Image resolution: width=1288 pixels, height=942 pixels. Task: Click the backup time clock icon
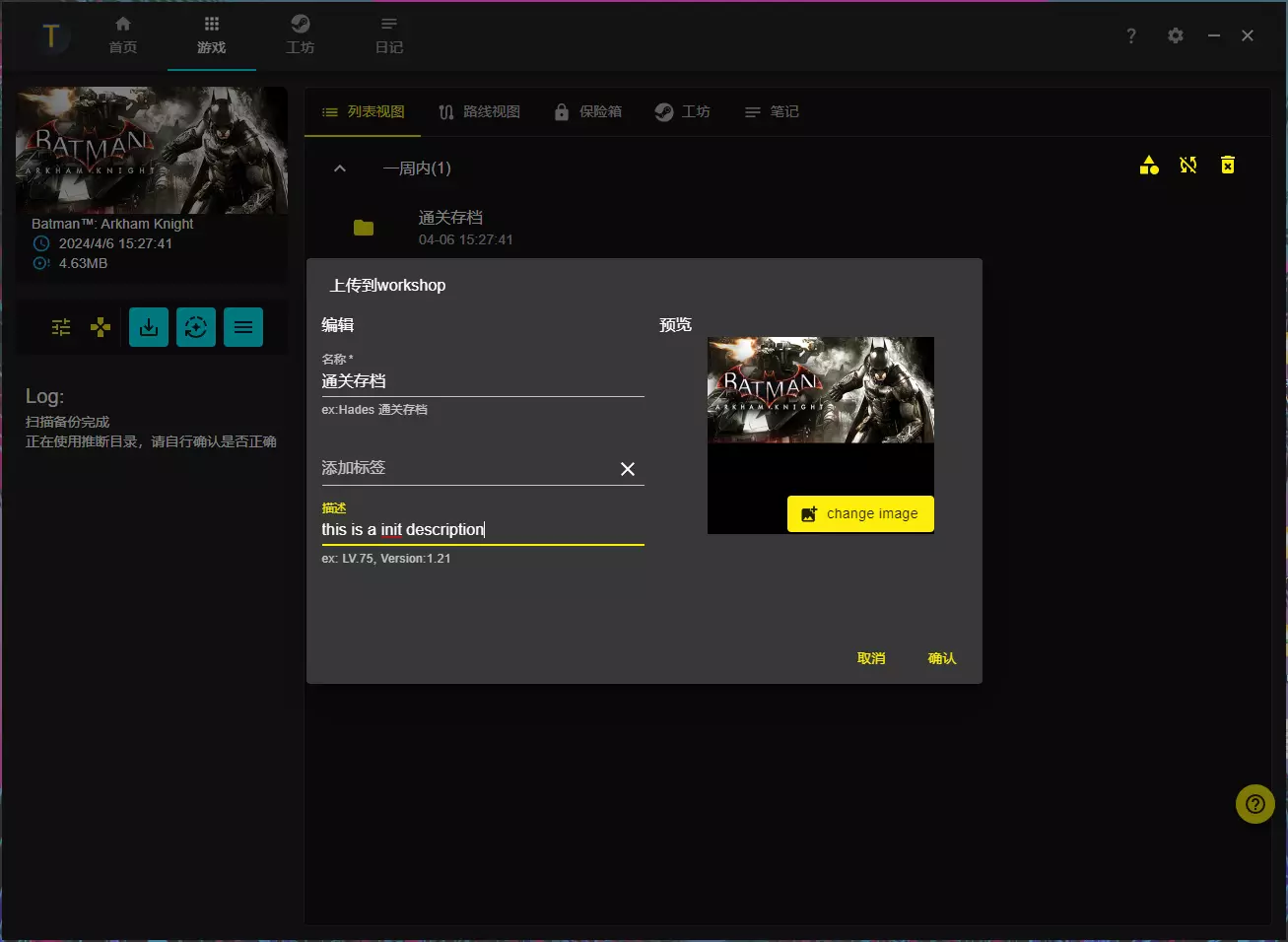[41, 243]
